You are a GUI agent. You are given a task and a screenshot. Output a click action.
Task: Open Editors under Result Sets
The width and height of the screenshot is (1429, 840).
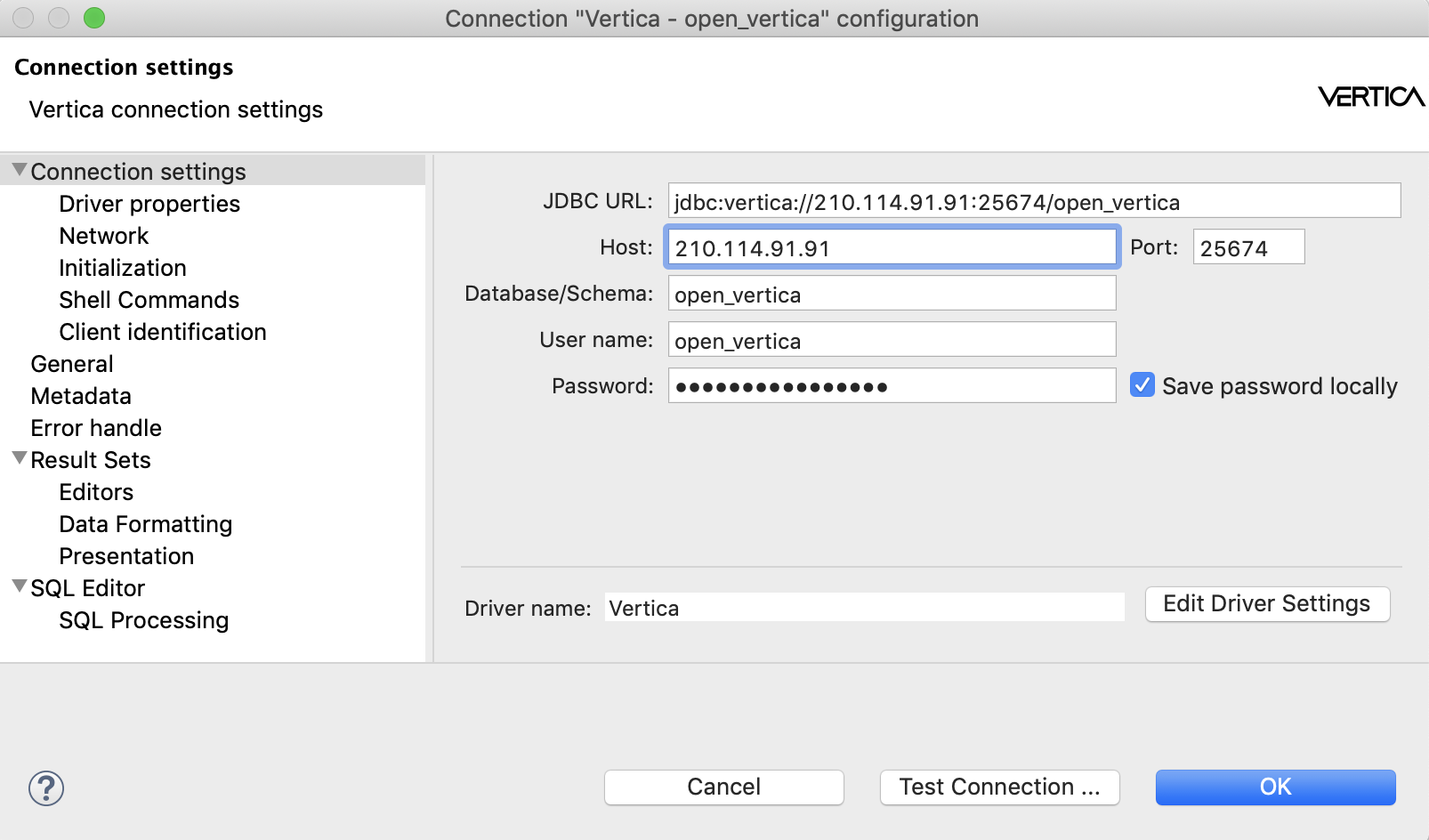tap(96, 492)
